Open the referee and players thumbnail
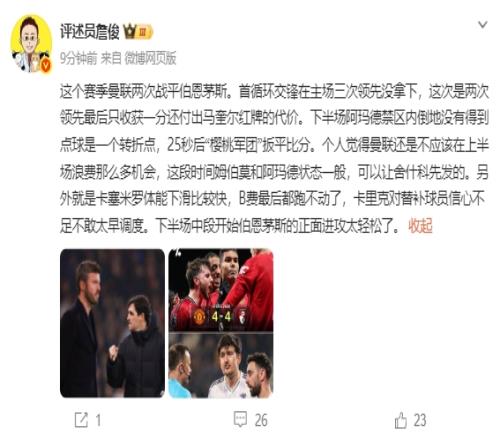The width and height of the screenshot is (500, 440). click(221, 365)
